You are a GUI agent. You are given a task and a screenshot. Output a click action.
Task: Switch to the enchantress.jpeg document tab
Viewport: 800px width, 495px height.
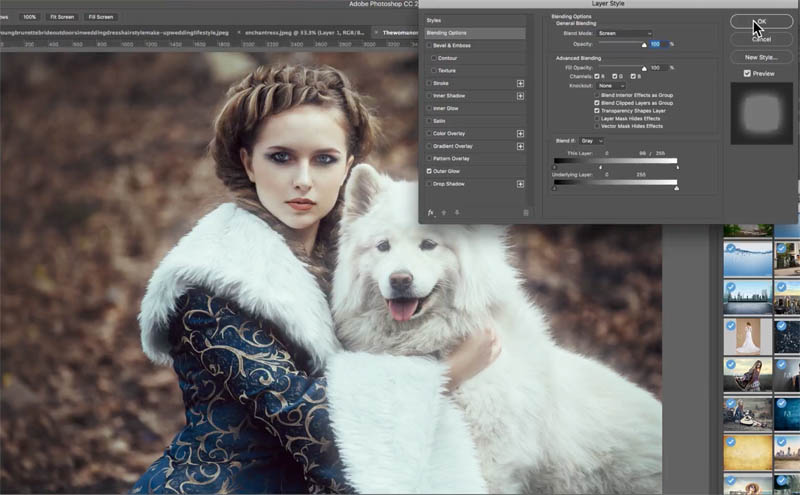point(302,32)
